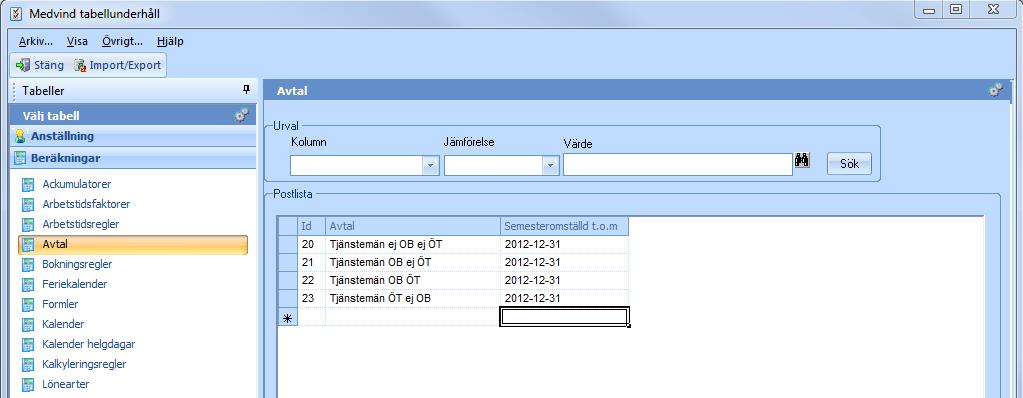Select Feriekalender in the table list
Screen dimensions: 1023x398
coord(74,284)
